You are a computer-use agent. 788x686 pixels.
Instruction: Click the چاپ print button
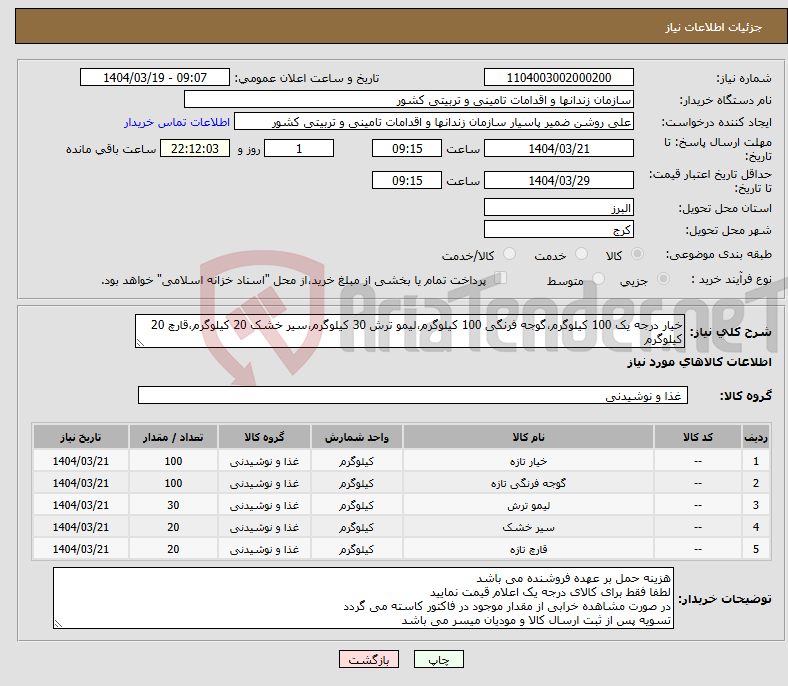439,659
